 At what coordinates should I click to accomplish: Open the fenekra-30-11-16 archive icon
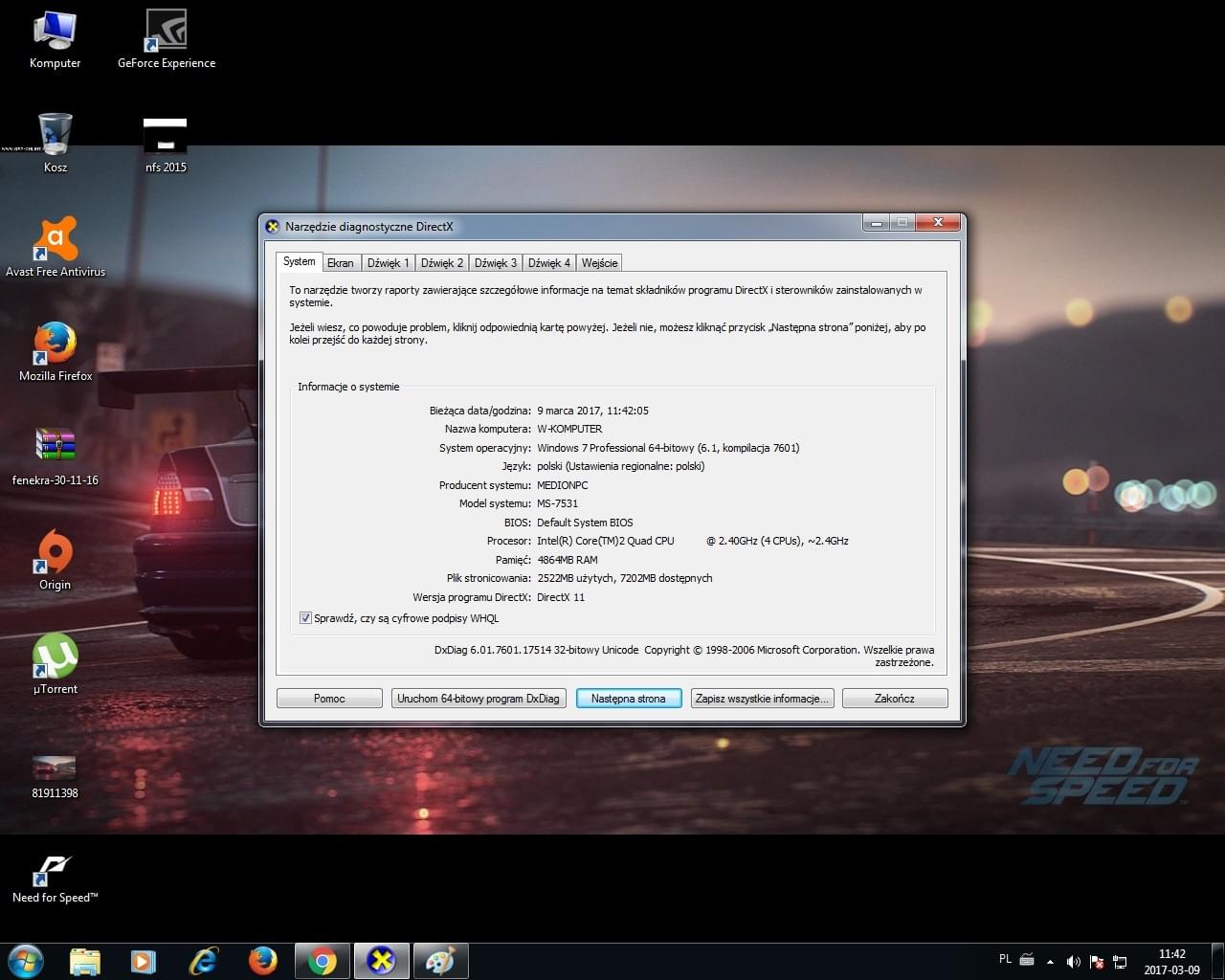(55, 447)
